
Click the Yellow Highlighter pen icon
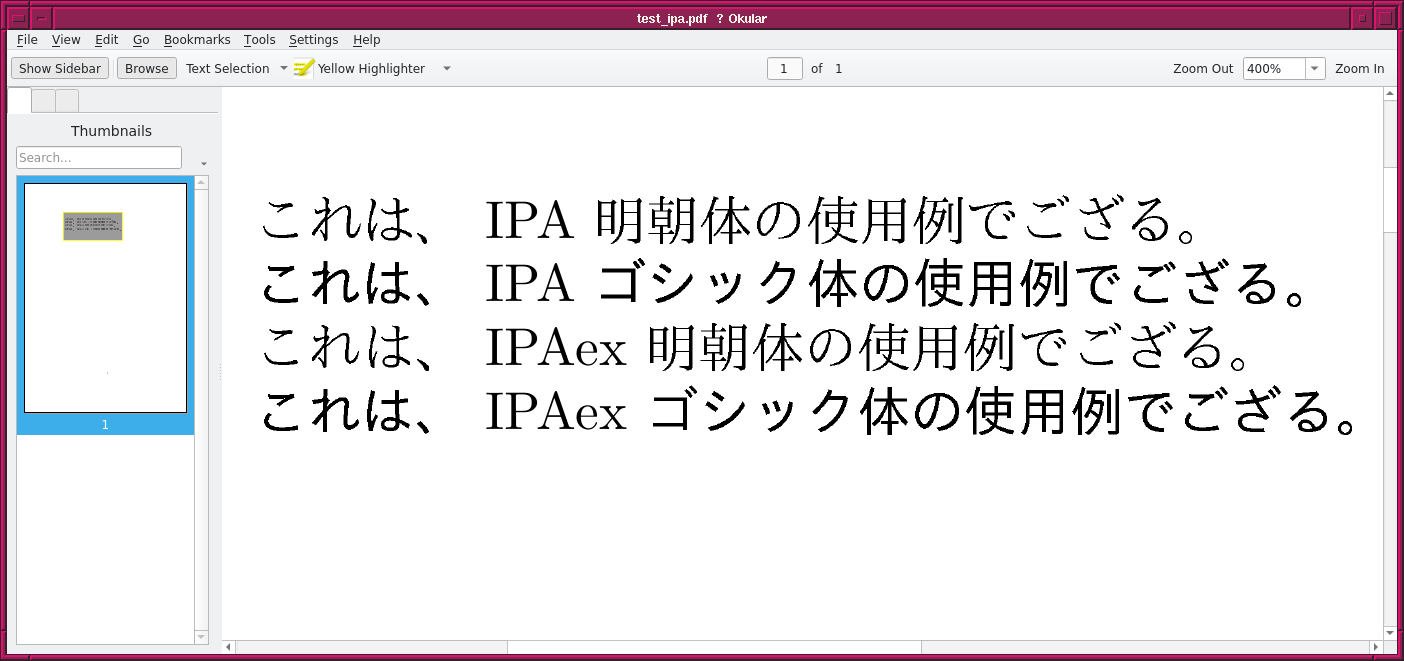click(x=304, y=68)
